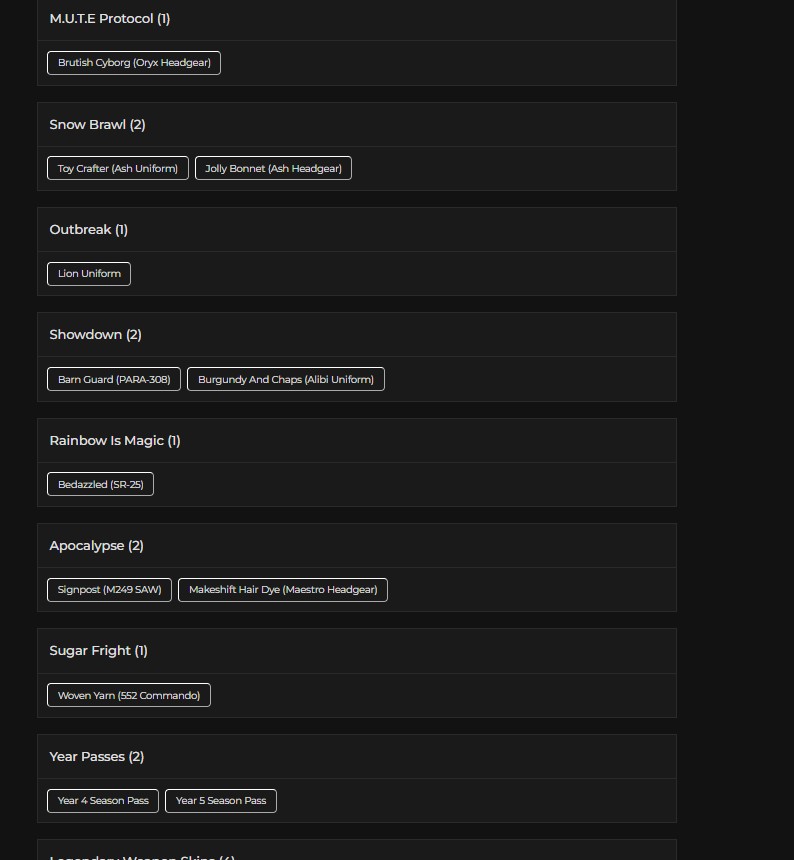794x860 pixels.
Task: Toggle the Showdown (2) section header
Action: coord(357,335)
